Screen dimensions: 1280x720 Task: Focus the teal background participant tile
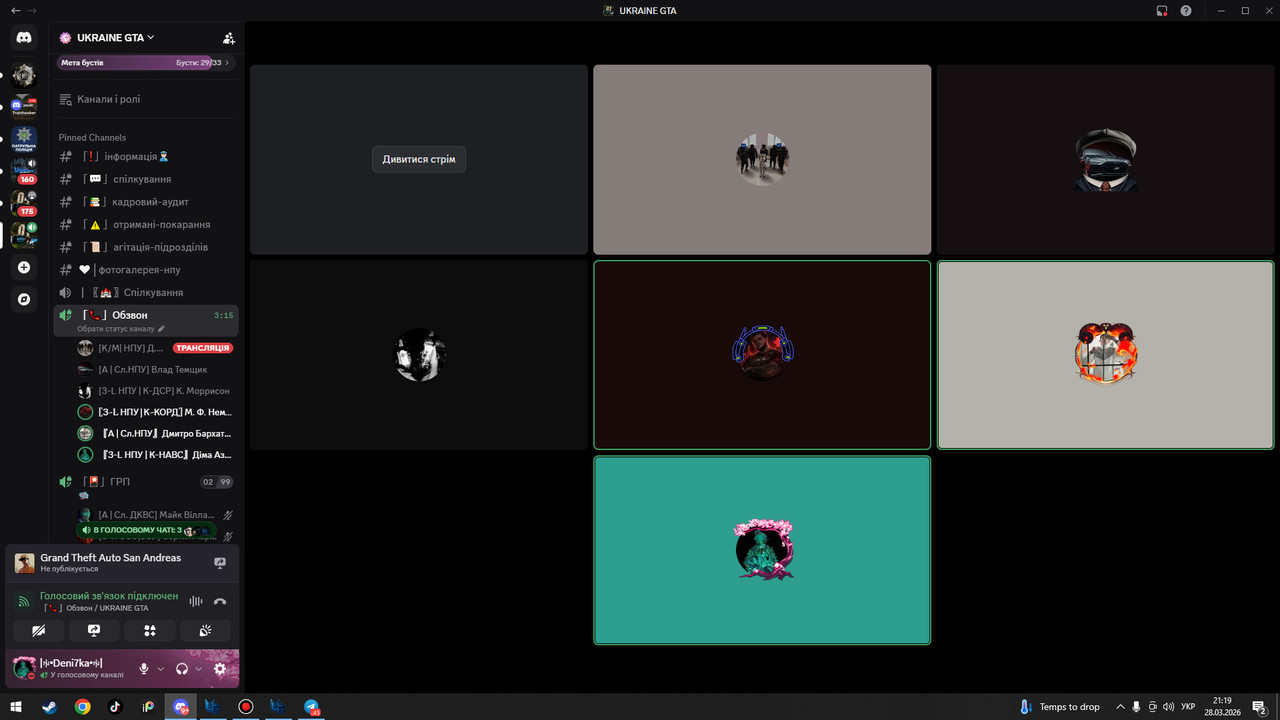pyautogui.click(x=762, y=550)
